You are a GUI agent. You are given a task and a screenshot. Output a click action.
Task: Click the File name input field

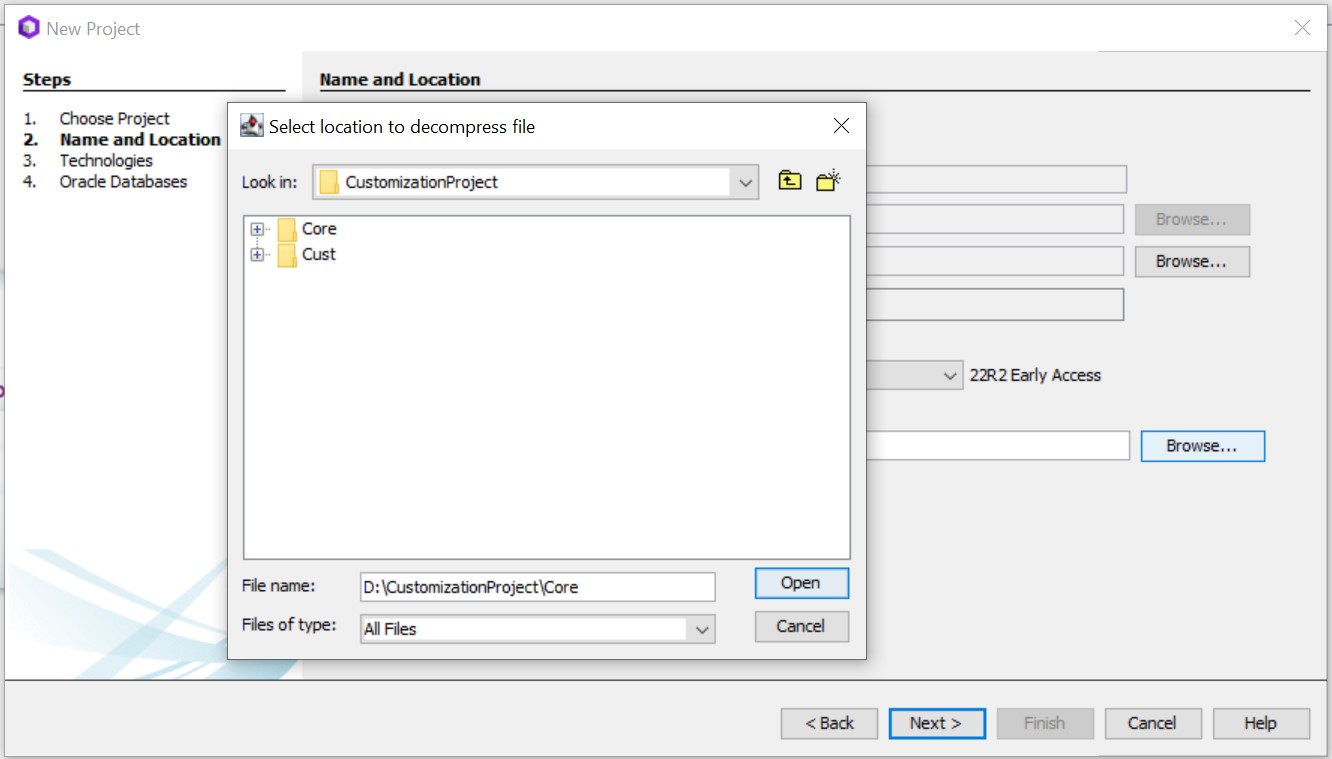tap(538, 587)
